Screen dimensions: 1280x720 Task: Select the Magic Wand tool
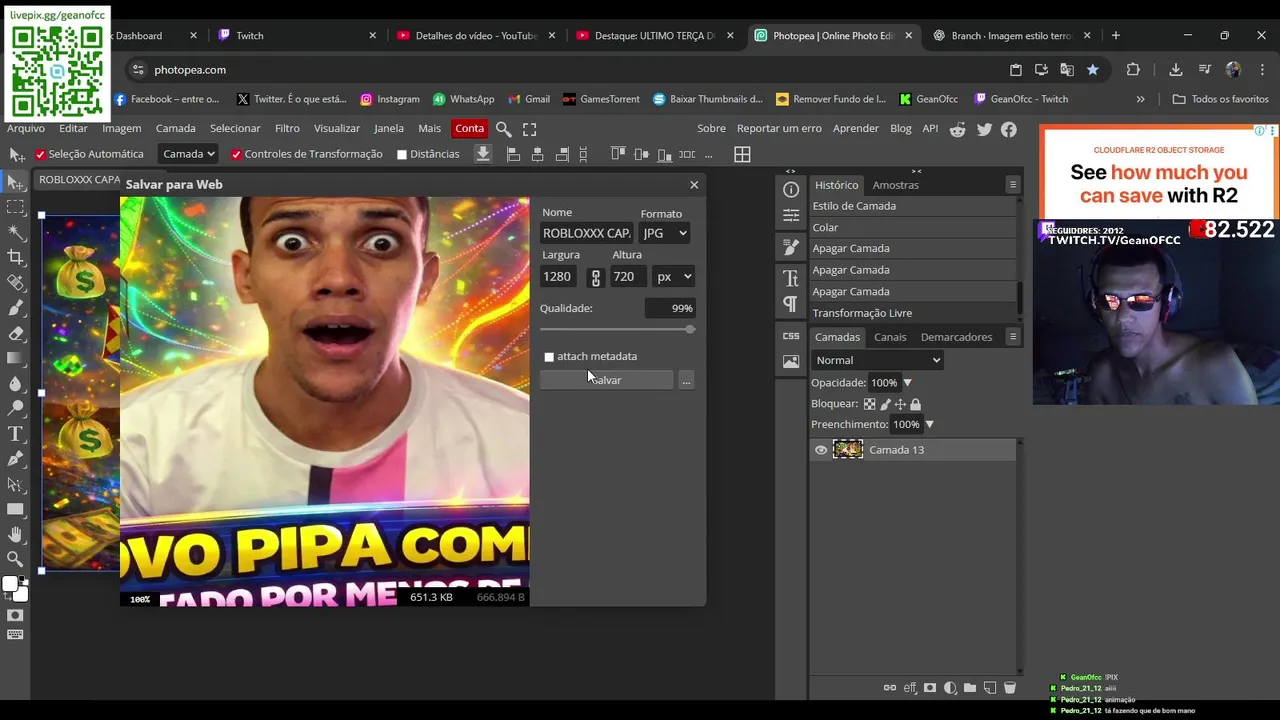(15, 232)
